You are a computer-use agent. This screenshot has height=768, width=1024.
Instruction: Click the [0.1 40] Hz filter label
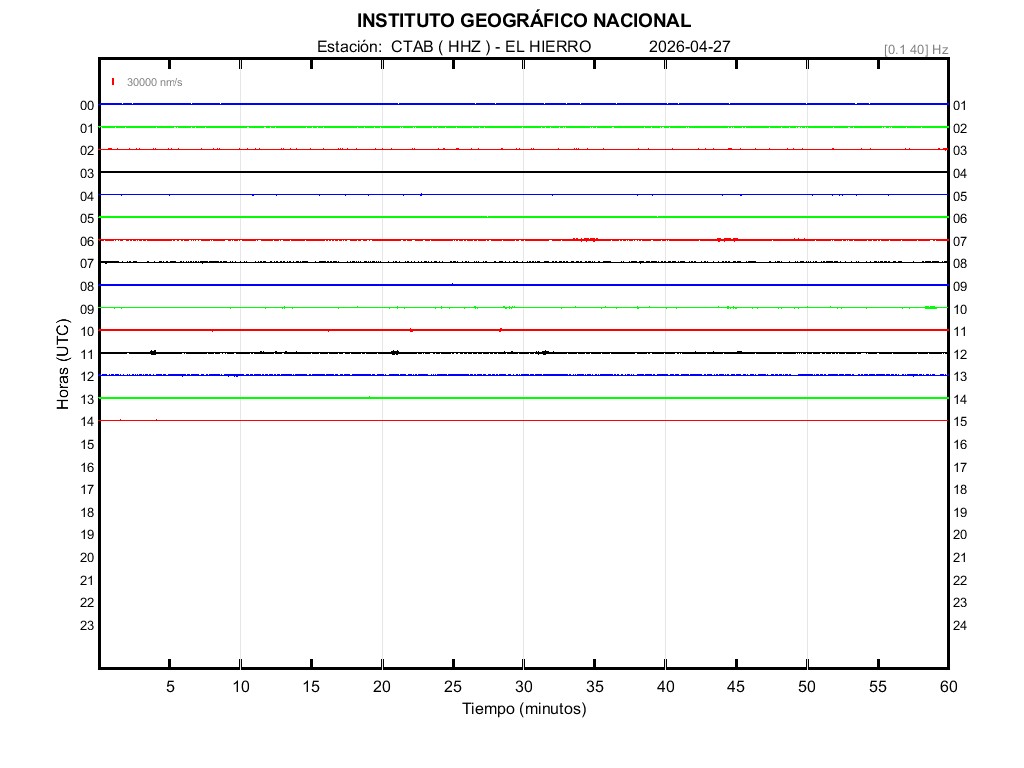tap(915, 49)
